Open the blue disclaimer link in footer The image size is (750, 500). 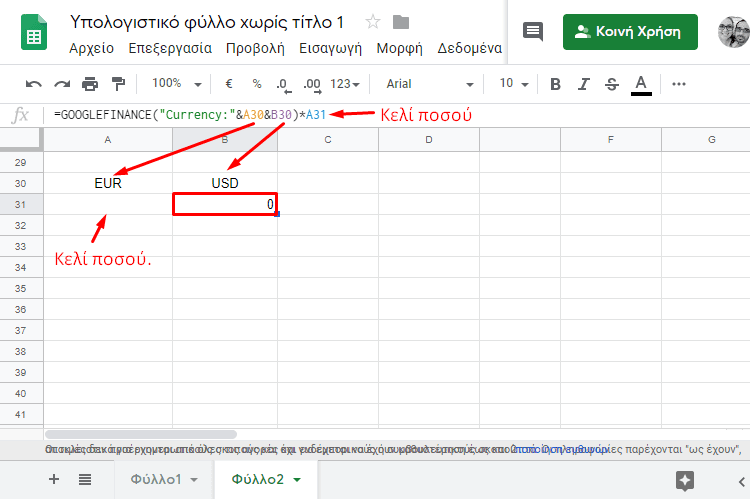pos(560,449)
